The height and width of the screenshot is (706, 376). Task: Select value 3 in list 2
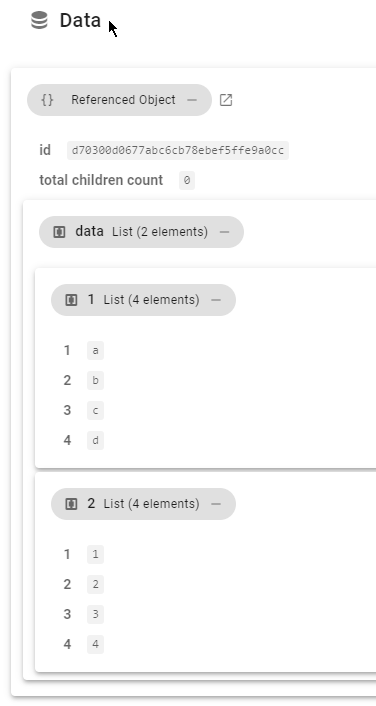point(95,615)
